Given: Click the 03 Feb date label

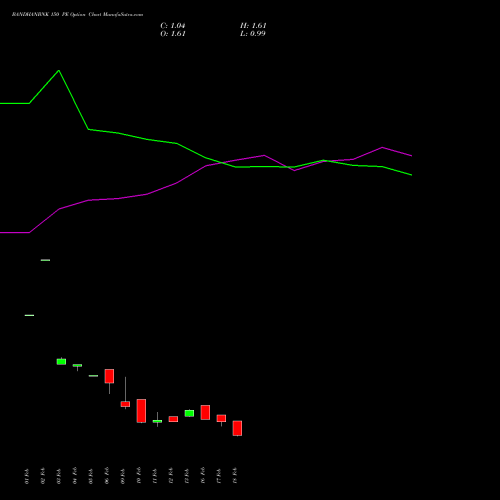Looking at the screenshot, I should (59, 476).
